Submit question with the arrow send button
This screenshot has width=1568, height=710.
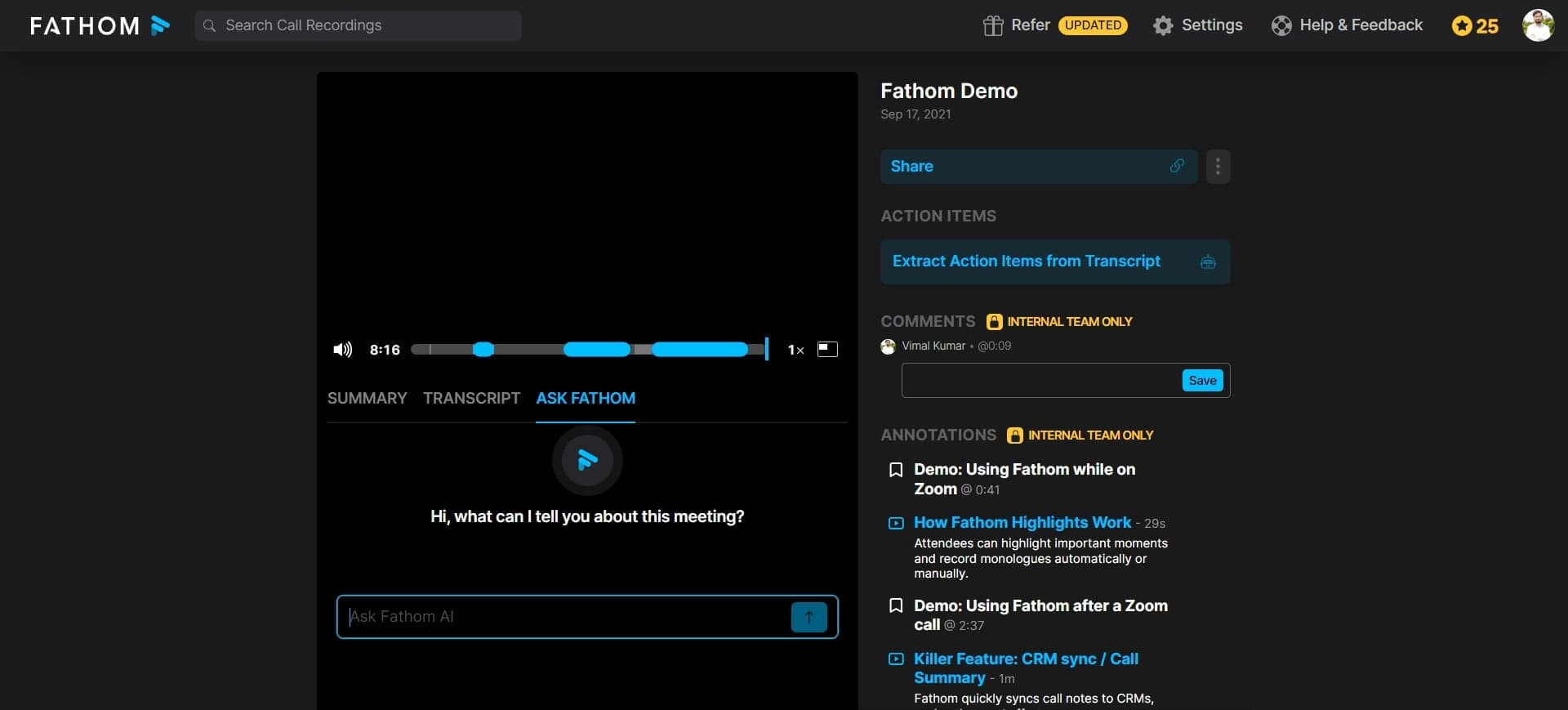(x=808, y=617)
